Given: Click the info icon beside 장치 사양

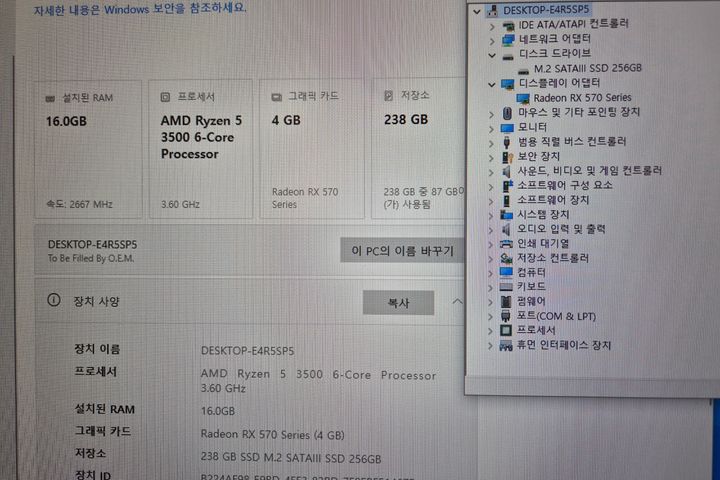Looking at the screenshot, I should [x=54, y=300].
